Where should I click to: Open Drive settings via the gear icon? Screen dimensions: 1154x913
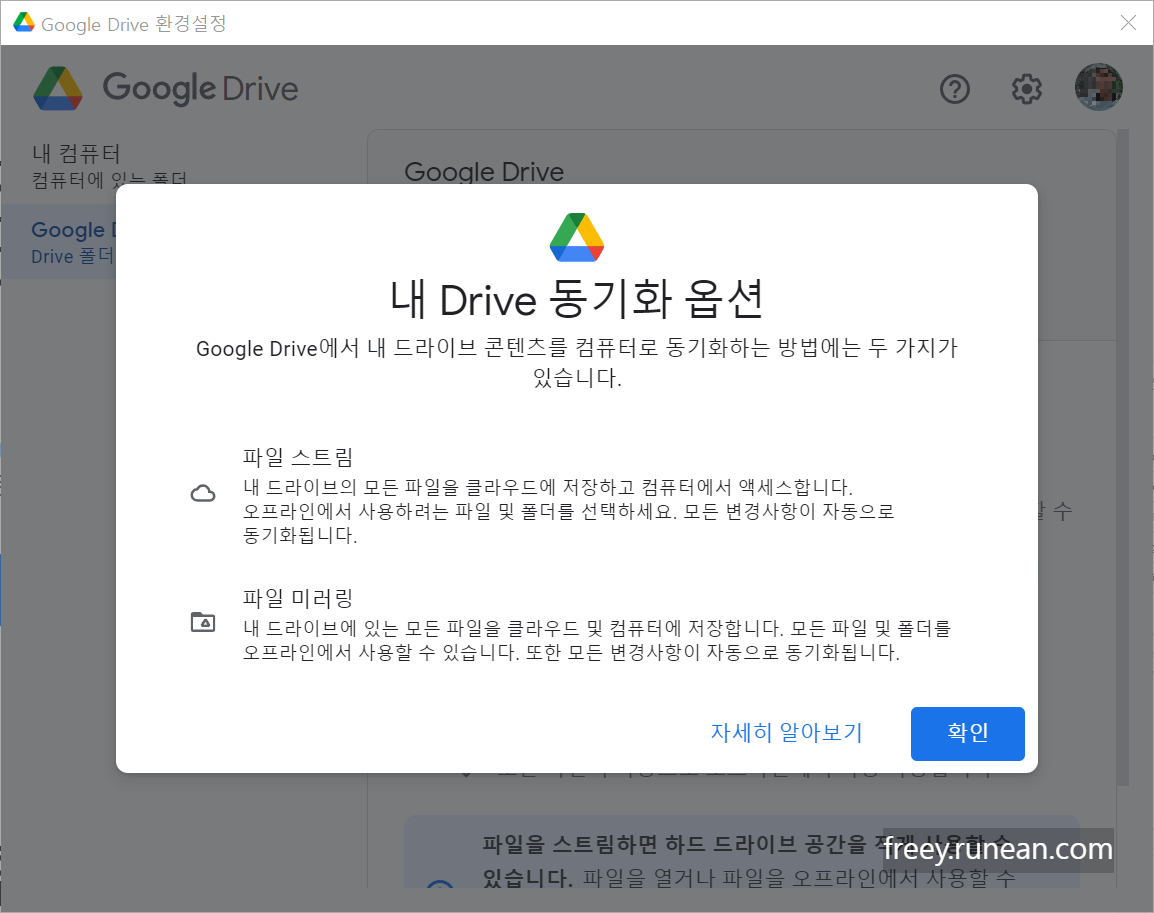coord(1026,89)
